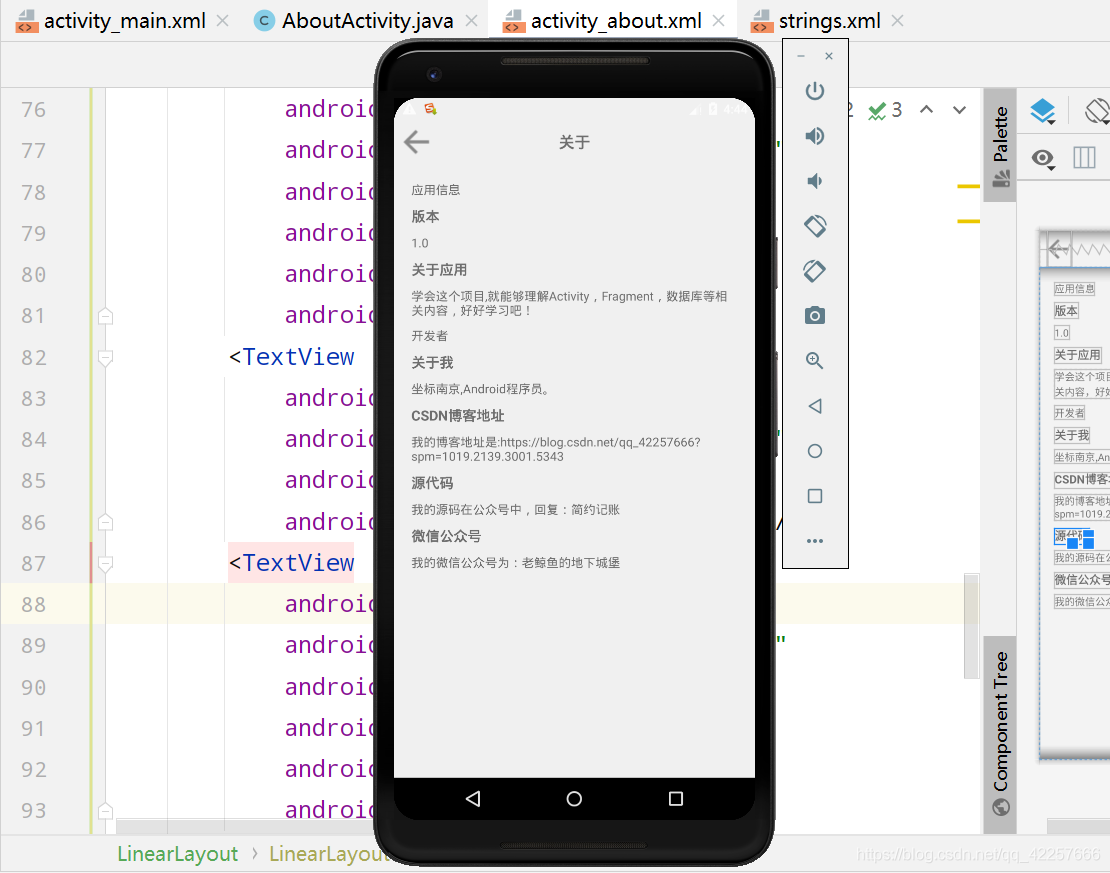Click the fold end marker at line 81

pyautogui.click(x=105, y=316)
